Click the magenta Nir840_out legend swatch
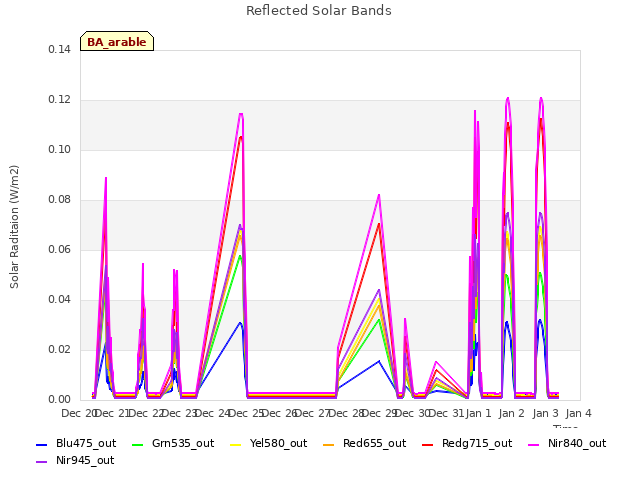640x480 pixels. tap(533, 444)
